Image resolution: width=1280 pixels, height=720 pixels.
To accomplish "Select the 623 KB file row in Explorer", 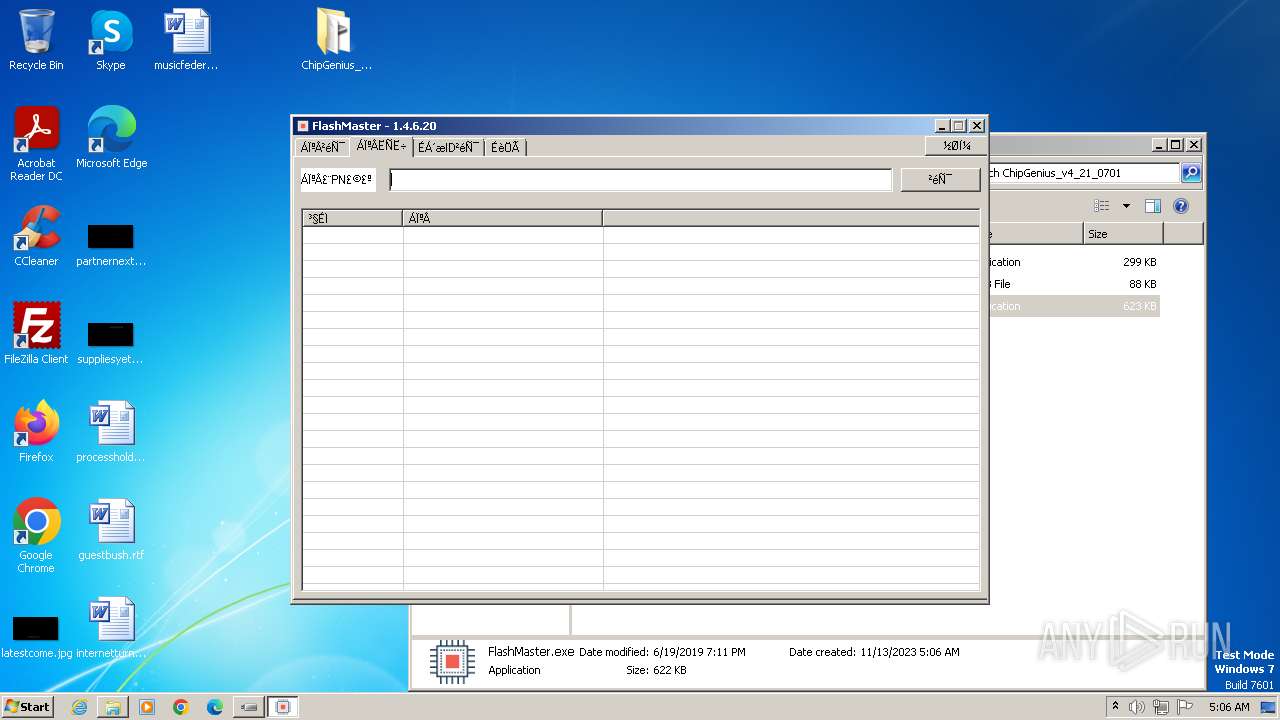I will 1074,306.
